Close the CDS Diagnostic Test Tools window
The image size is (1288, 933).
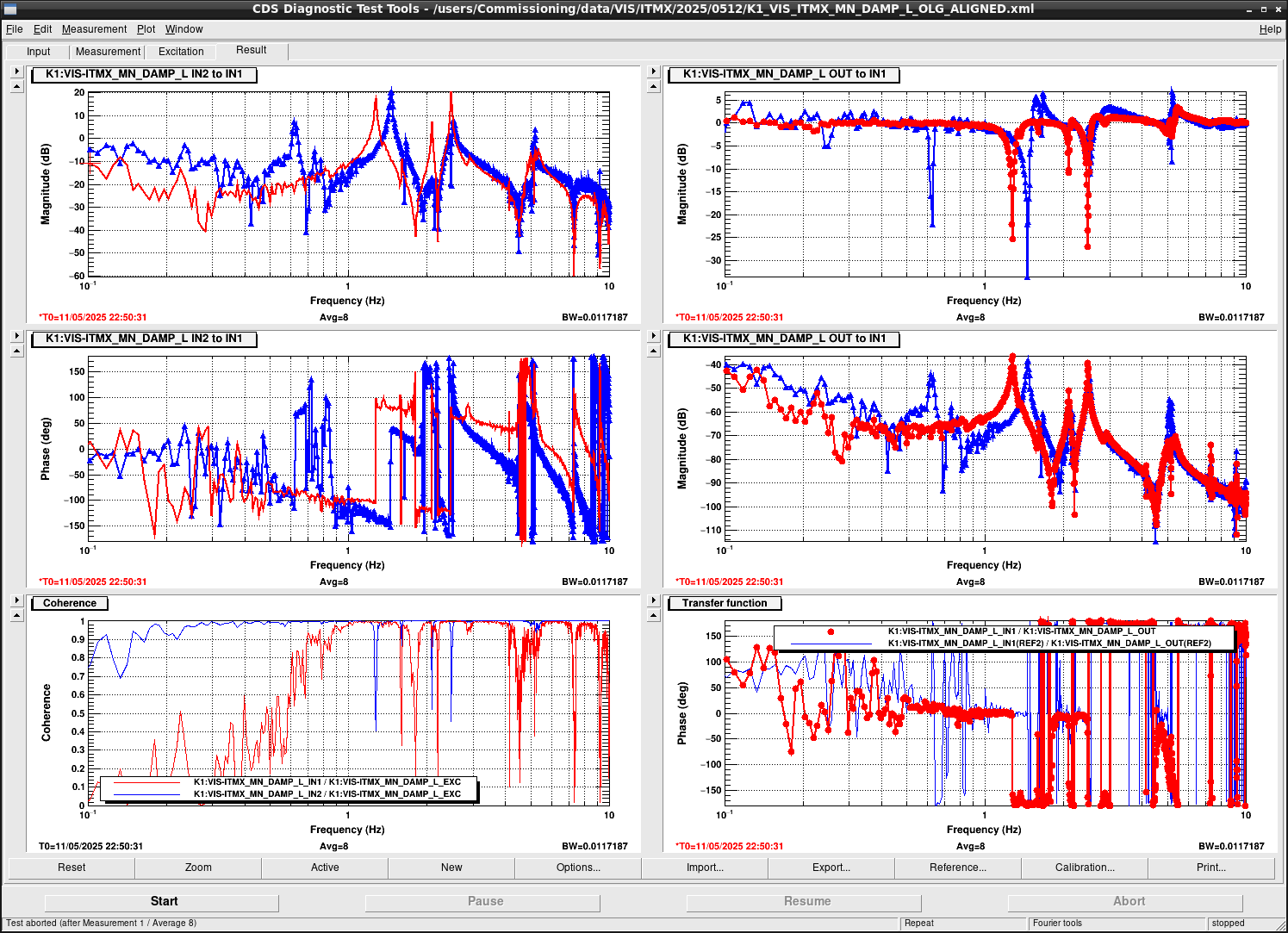coord(1278,9)
